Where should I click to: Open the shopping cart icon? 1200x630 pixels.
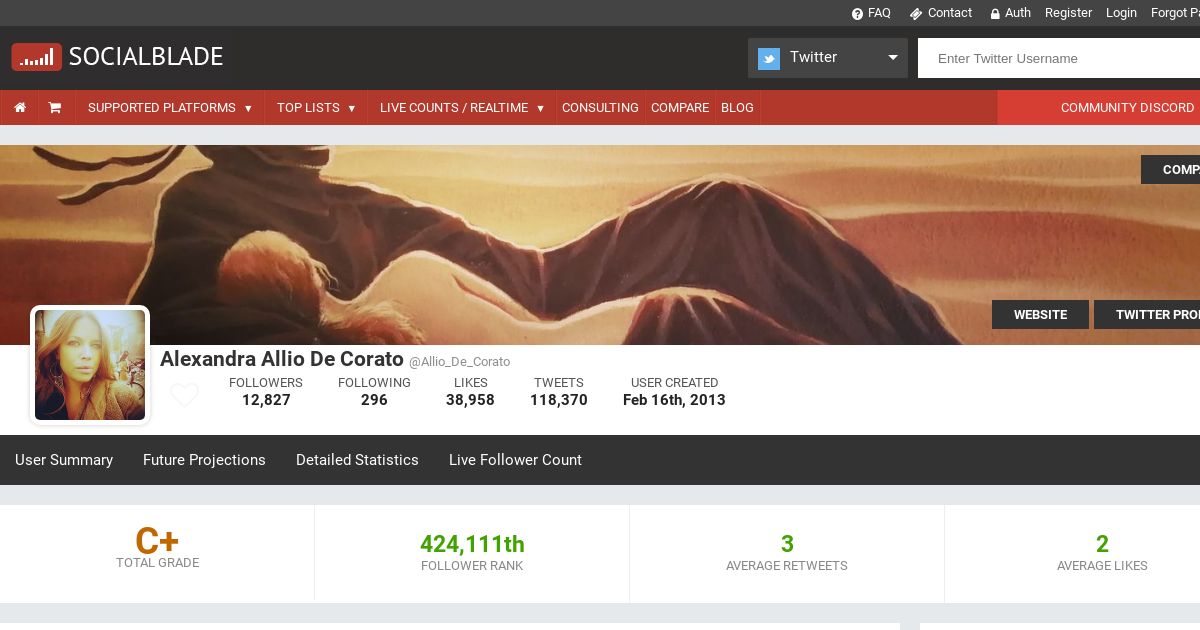pos(55,108)
